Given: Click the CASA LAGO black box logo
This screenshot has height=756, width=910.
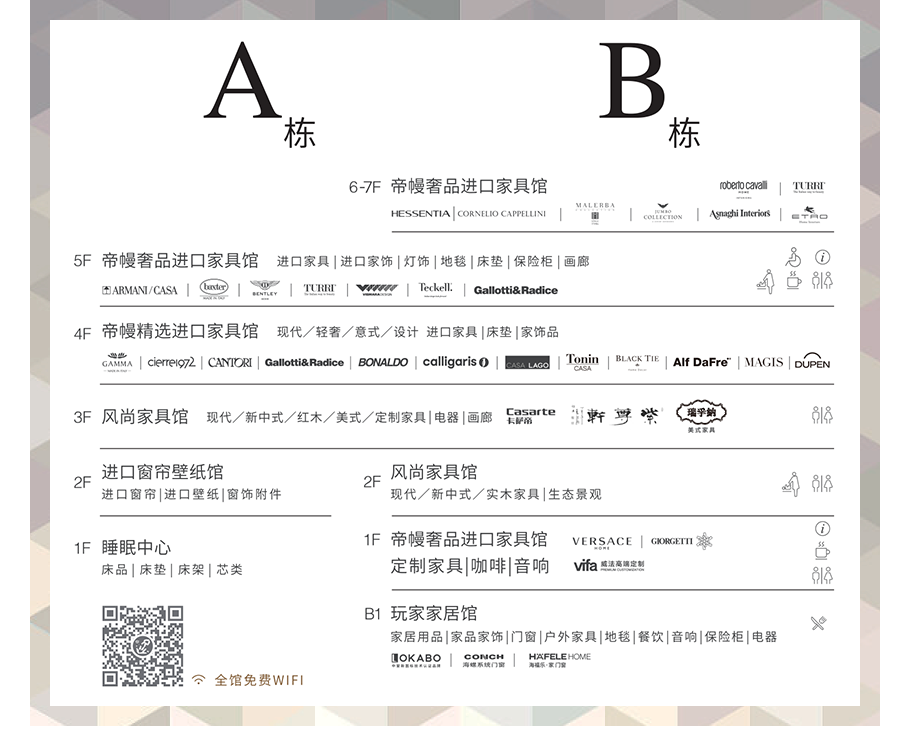Looking at the screenshot, I should coord(528,363).
